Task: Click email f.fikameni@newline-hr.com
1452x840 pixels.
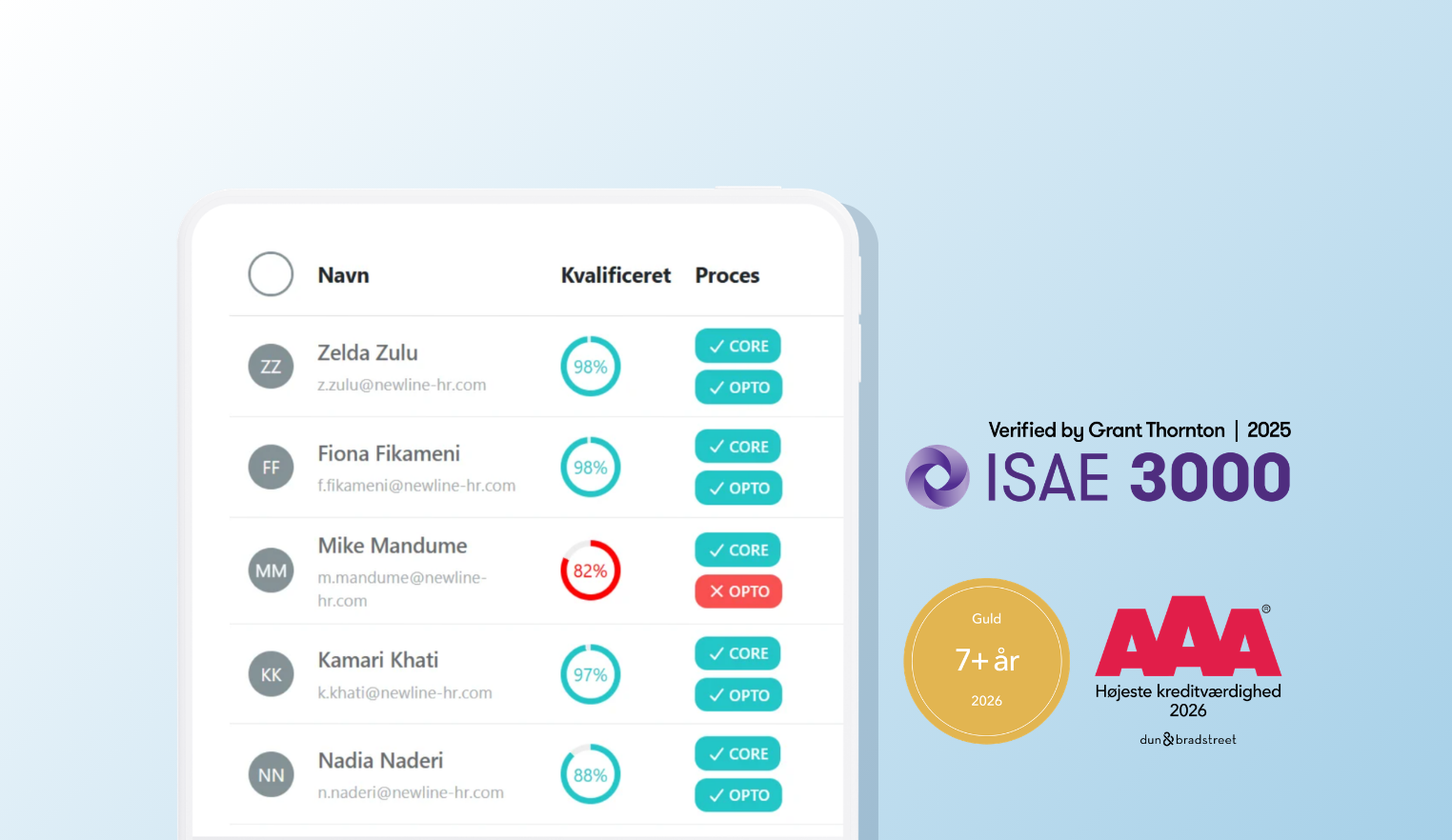Action: (416, 486)
